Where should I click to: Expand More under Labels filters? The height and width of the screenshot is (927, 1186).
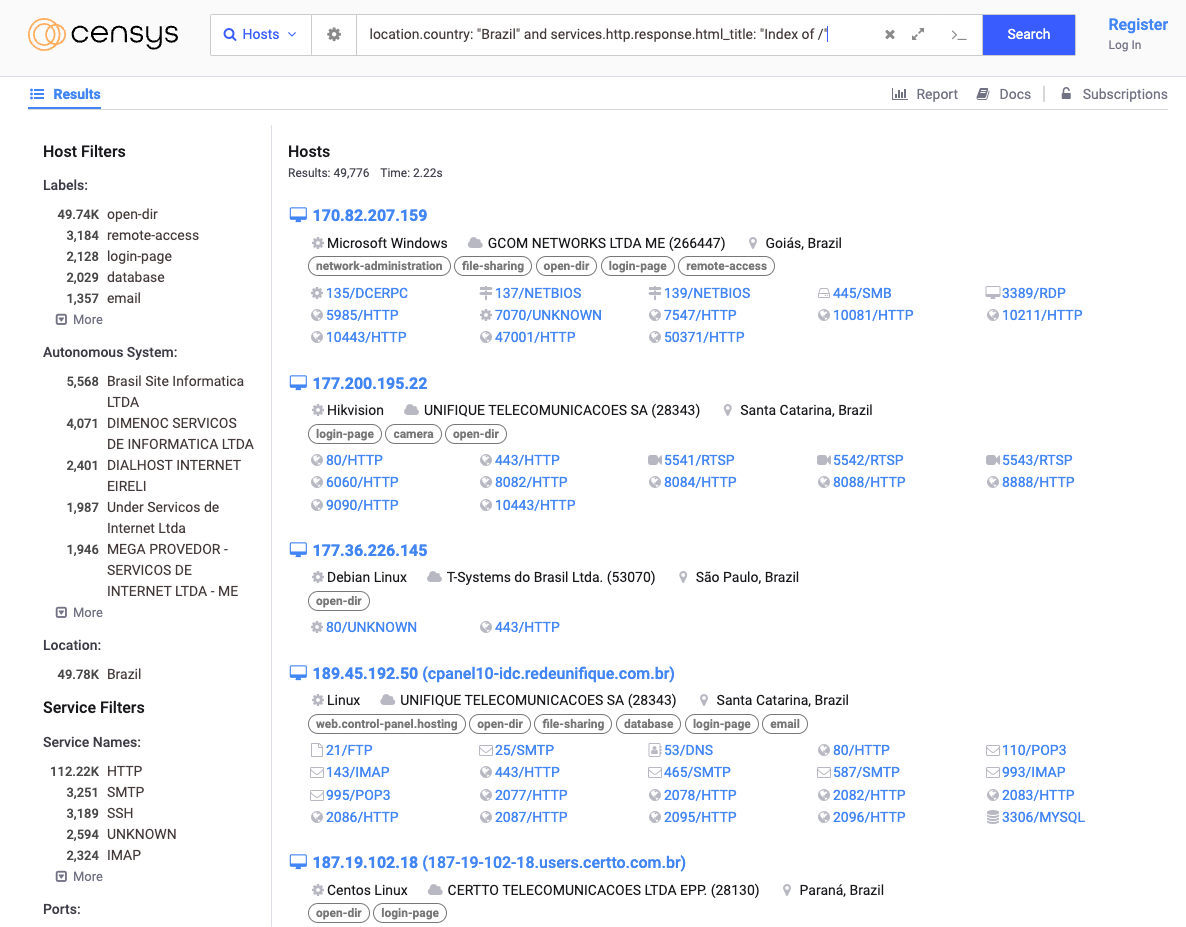[79, 319]
